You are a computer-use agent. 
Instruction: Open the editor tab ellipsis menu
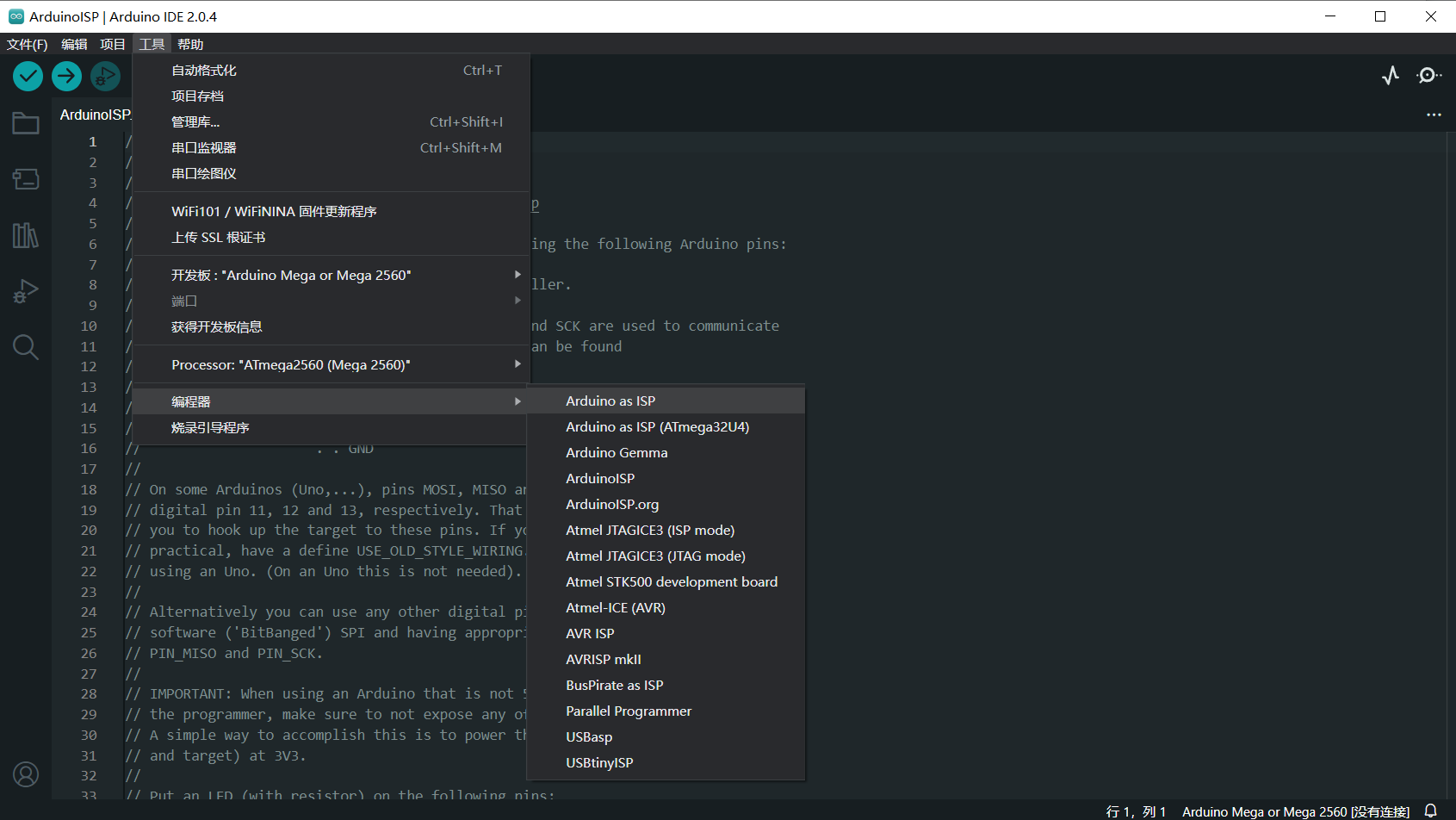[1434, 115]
